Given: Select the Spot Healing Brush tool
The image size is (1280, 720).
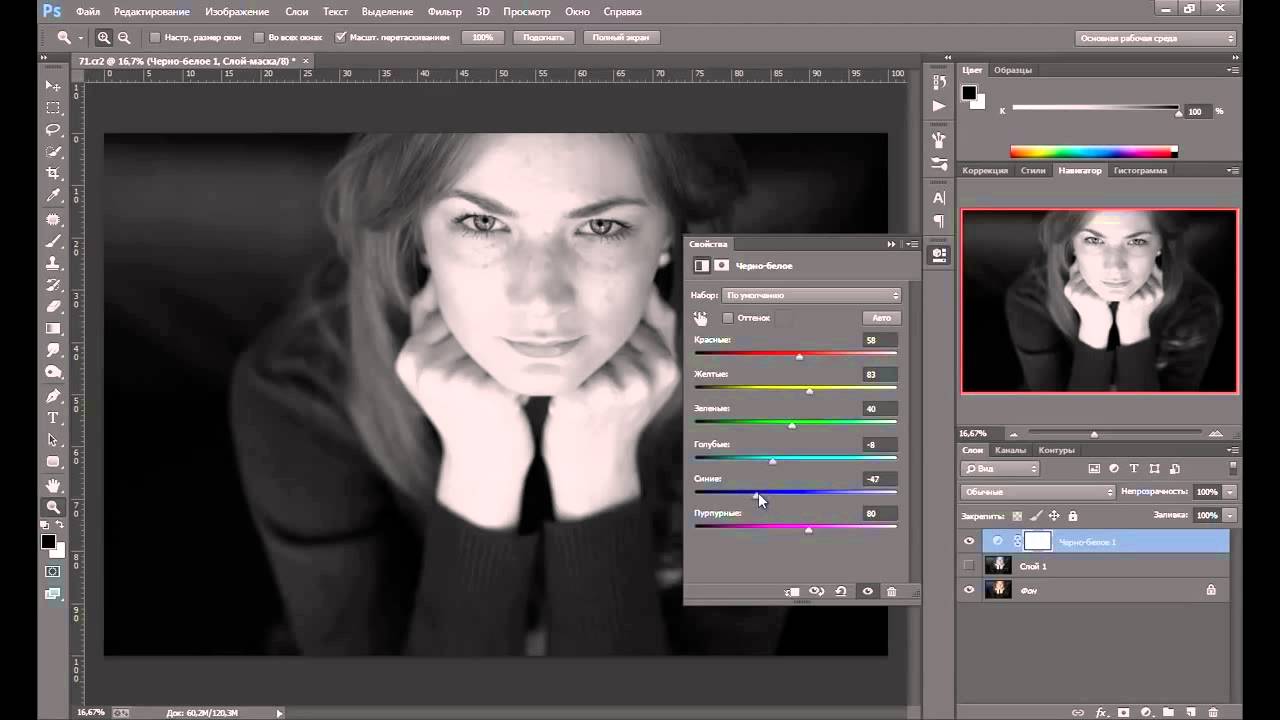Looking at the screenshot, I should [54, 219].
